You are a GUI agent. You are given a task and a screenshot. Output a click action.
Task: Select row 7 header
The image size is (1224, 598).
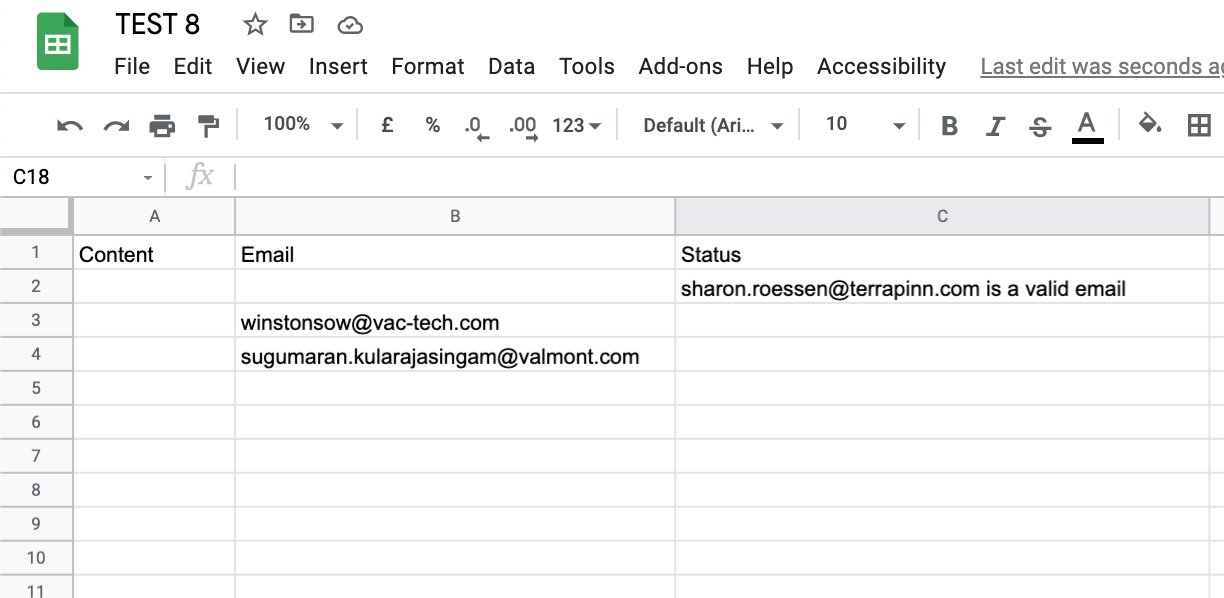click(x=36, y=456)
